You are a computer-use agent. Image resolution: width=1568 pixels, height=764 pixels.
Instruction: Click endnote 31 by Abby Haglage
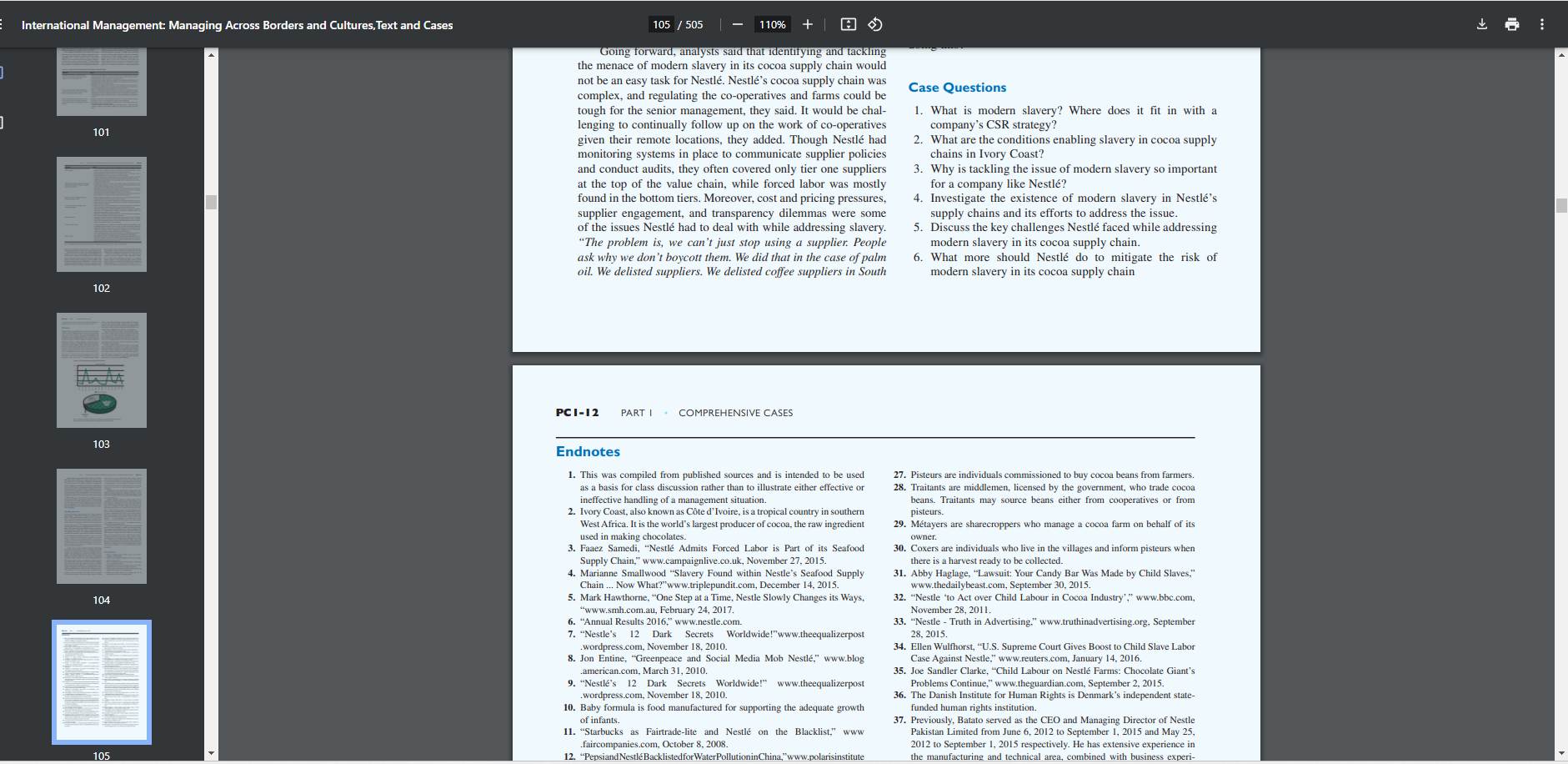(x=1044, y=579)
